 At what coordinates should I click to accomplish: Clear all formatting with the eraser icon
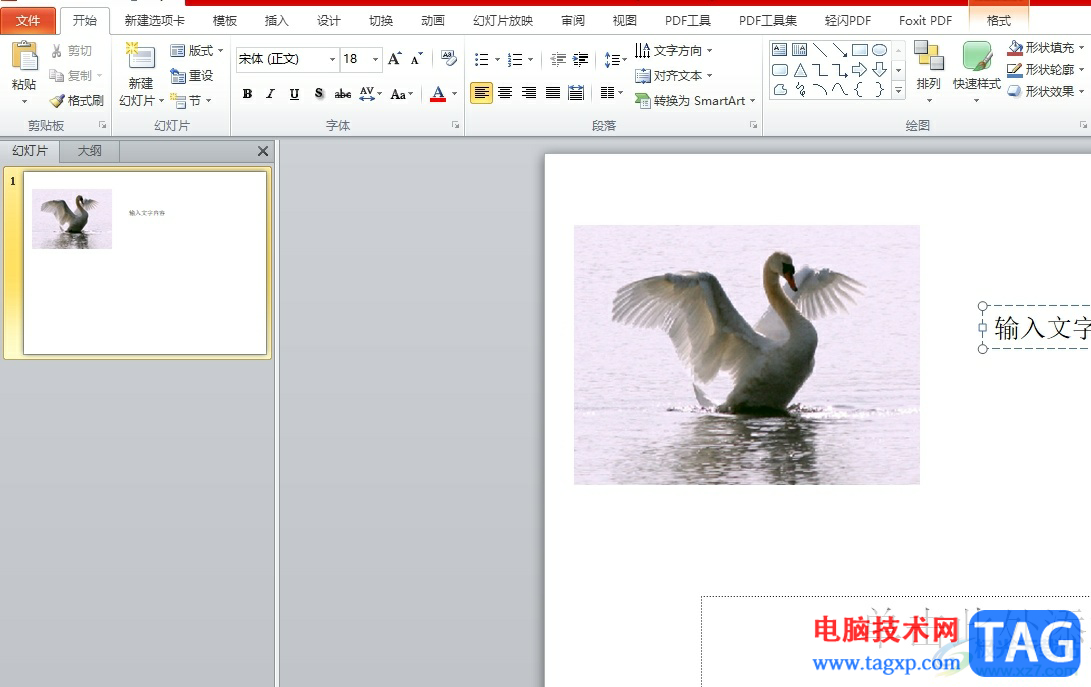coord(449,58)
